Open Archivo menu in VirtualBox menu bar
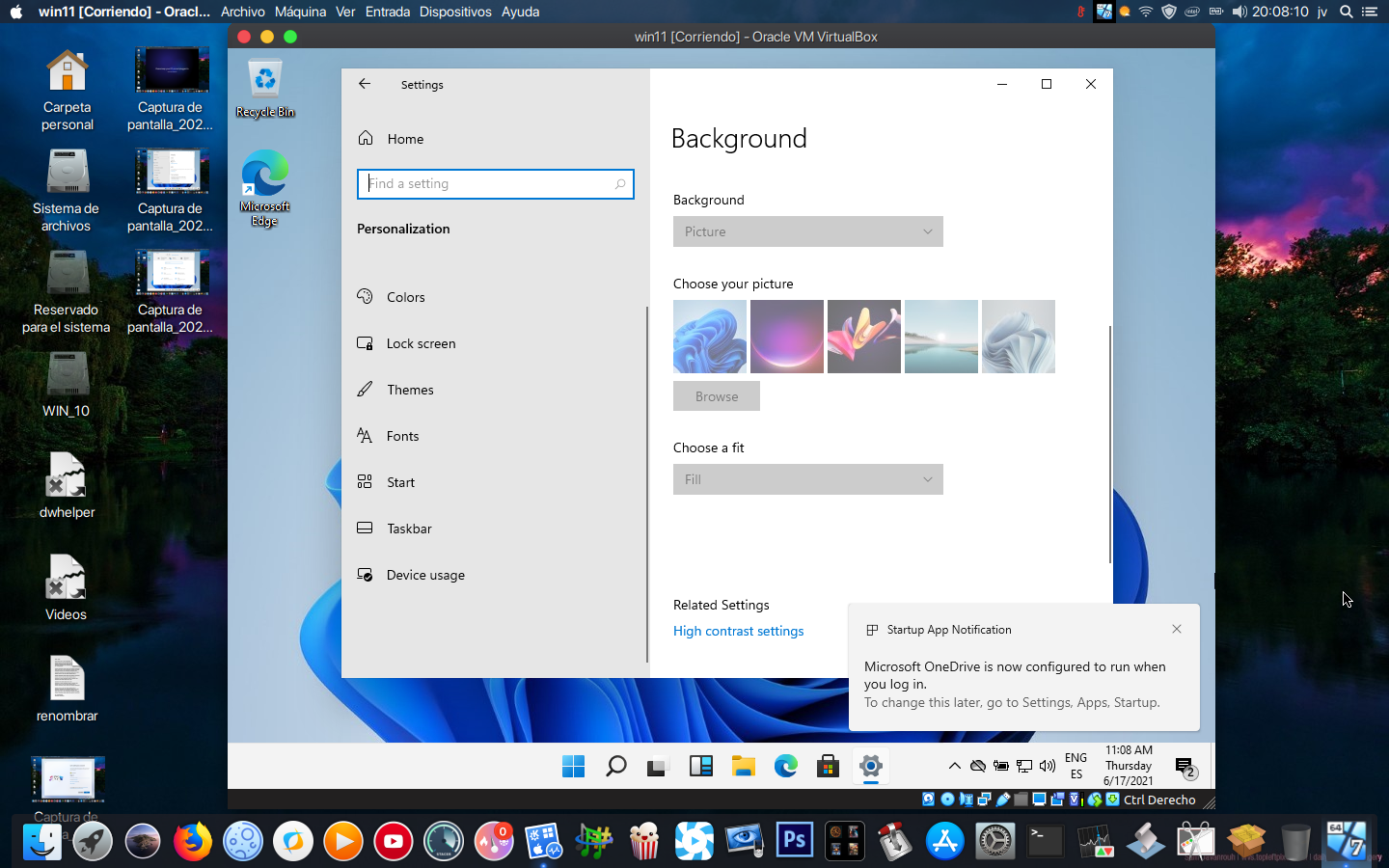 (x=243, y=12)
